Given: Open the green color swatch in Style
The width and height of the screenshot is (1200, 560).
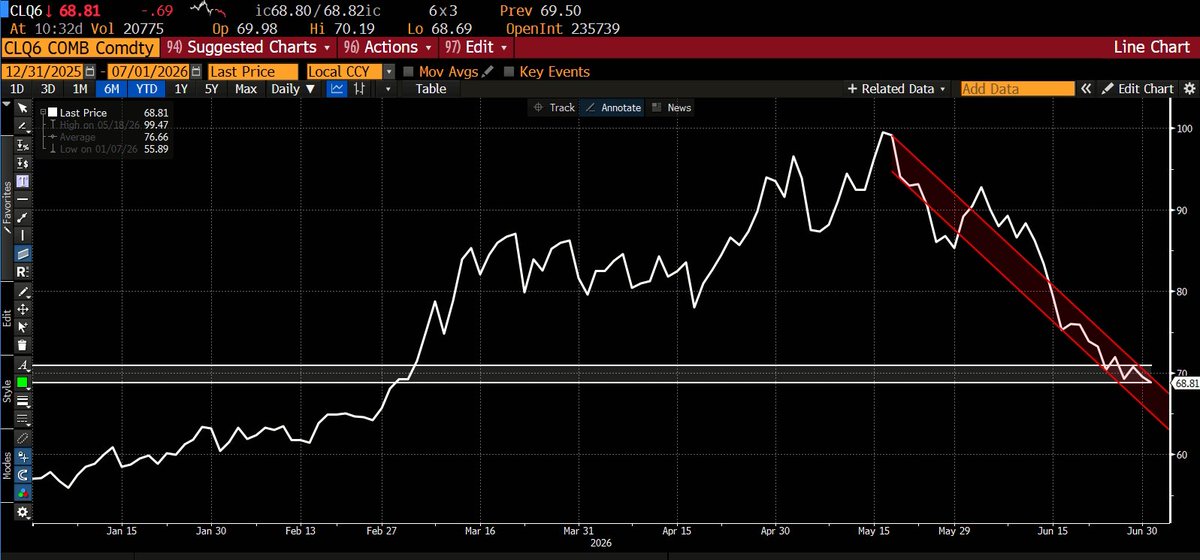Looking at the screenshot, I should (24, 382).
